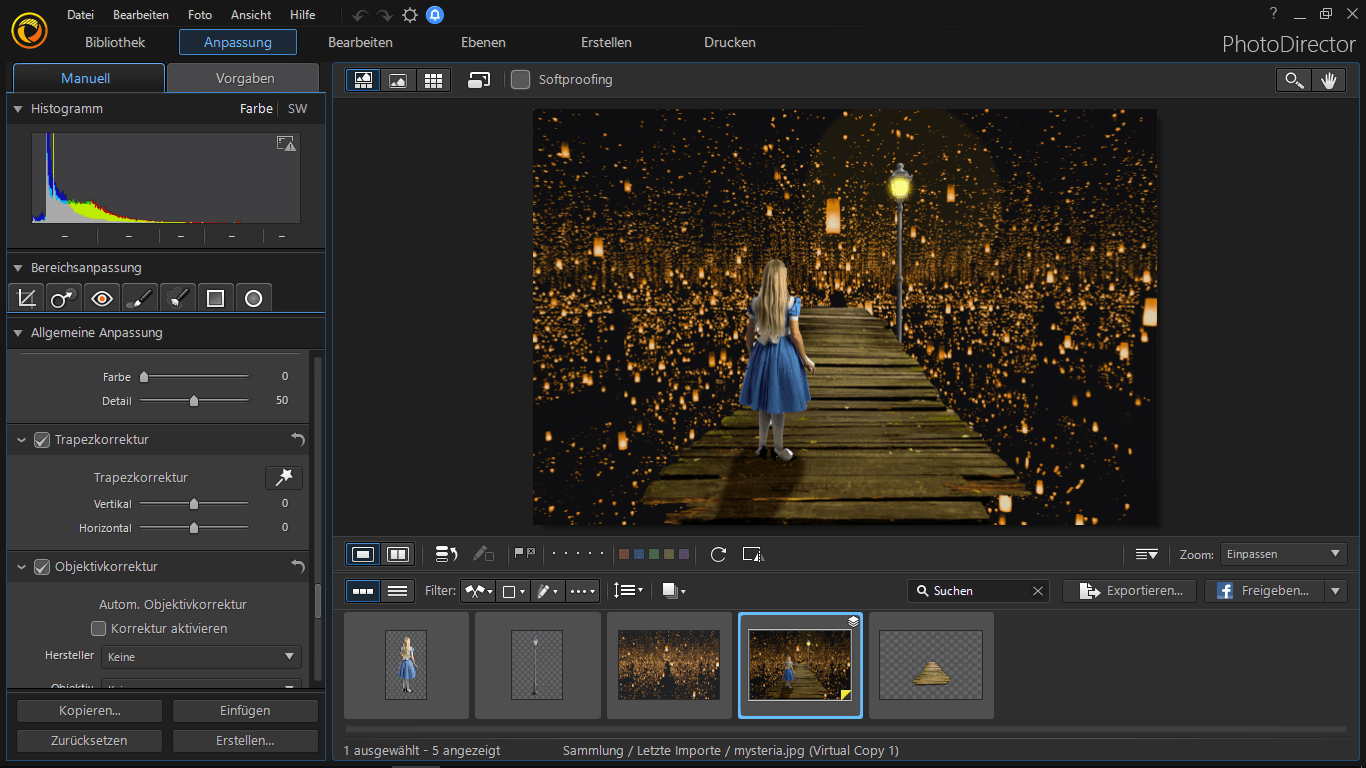
Task: Select the crop and straighten tool
Action: (x=27, y=297)
